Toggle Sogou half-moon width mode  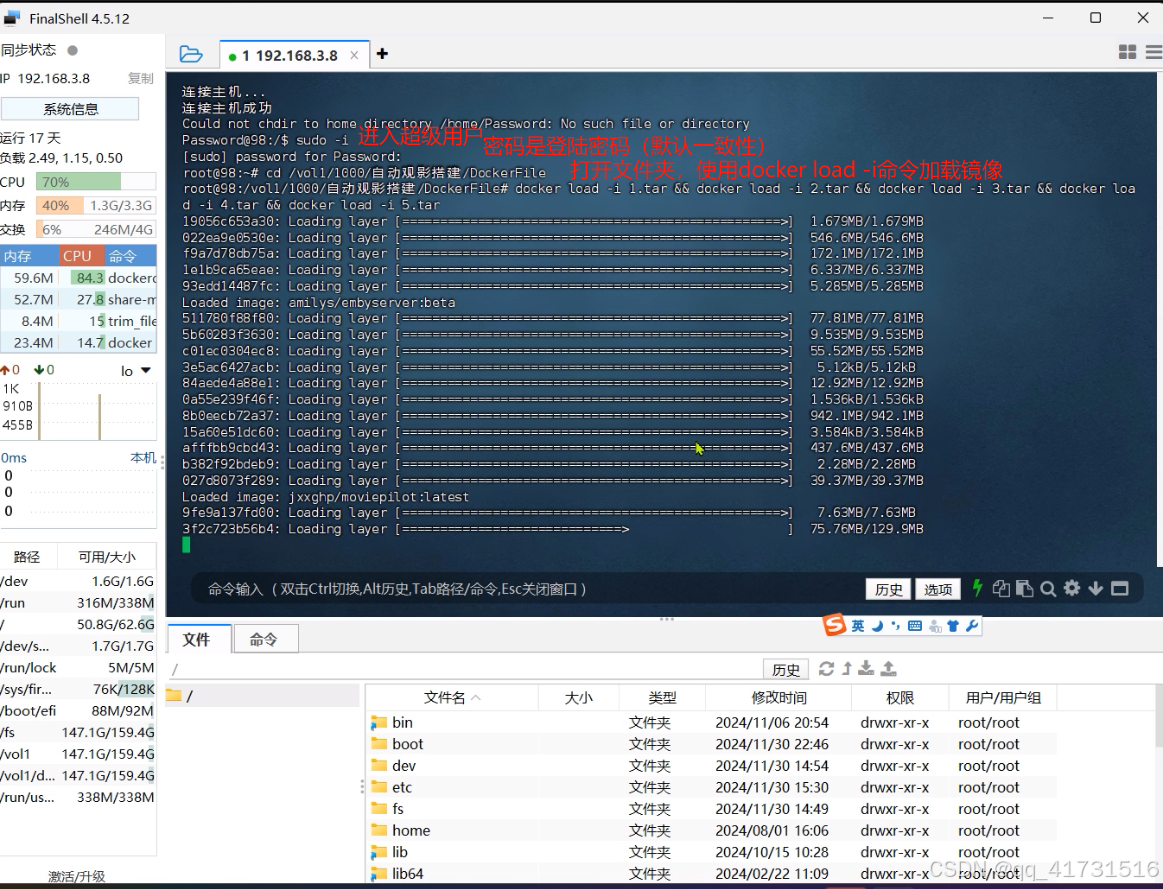point(877,626)
